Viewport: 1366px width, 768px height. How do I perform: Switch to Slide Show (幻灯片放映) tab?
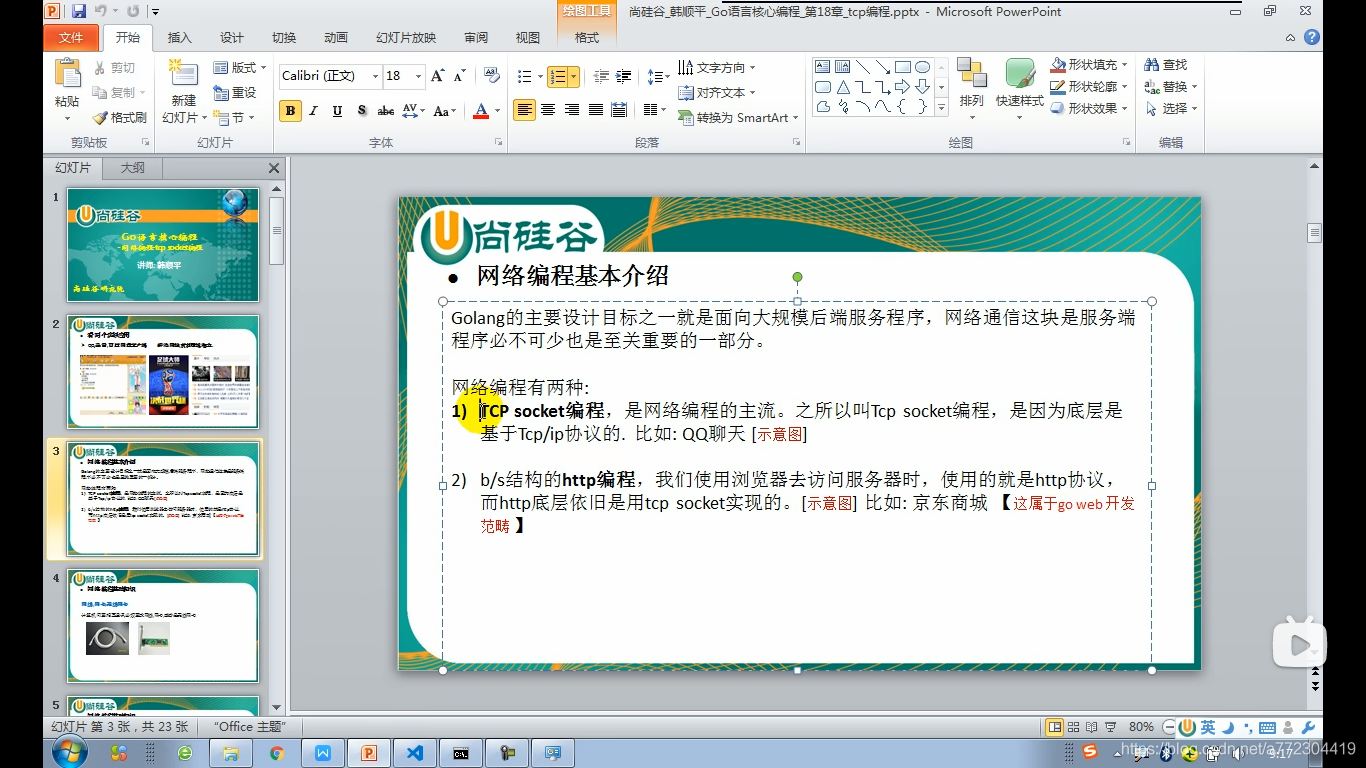406,38
